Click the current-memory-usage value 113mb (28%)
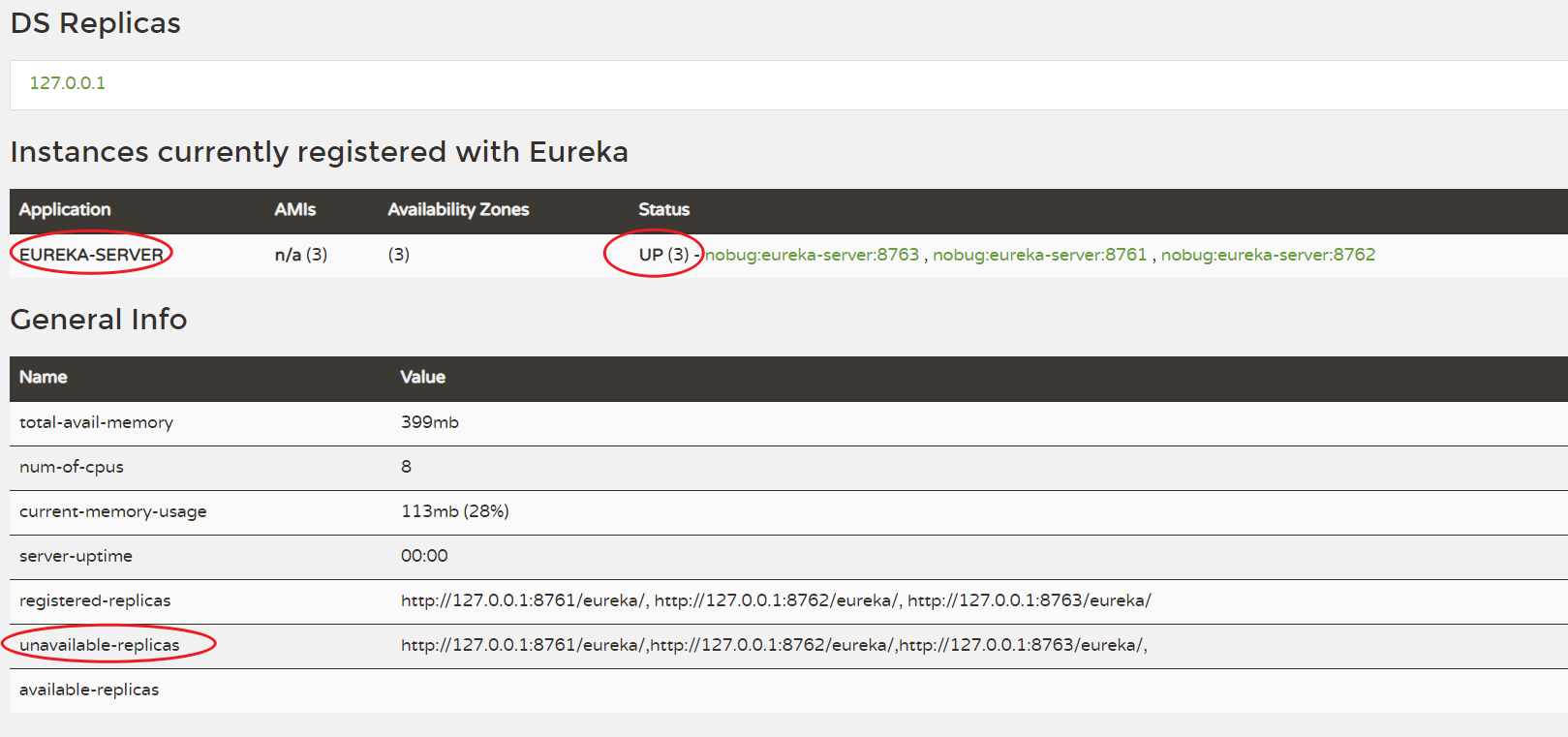Screen dimensions: 1568x737 click(455, 511)
